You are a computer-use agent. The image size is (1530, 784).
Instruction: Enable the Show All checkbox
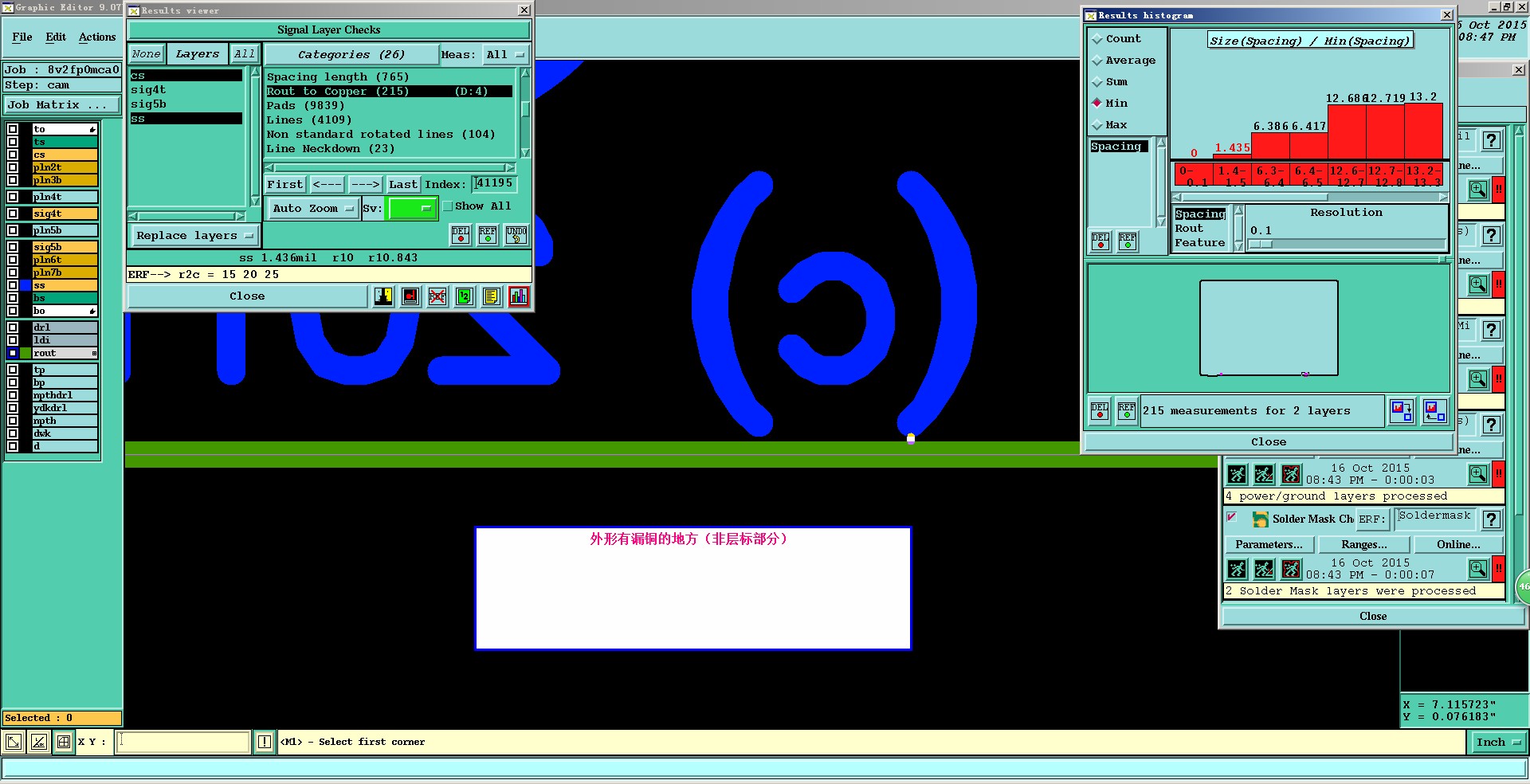[448, 206]
